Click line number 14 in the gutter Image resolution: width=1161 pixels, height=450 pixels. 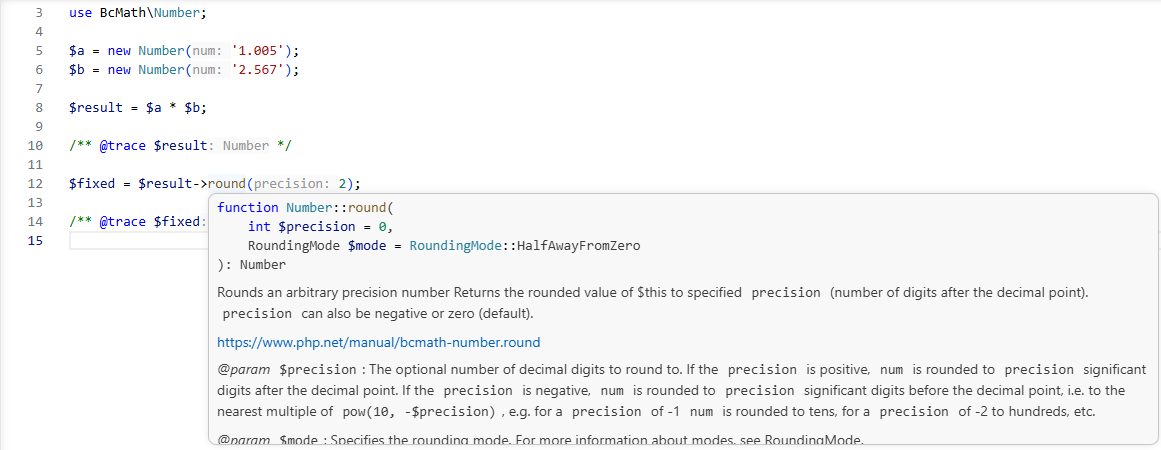[34, 221]
